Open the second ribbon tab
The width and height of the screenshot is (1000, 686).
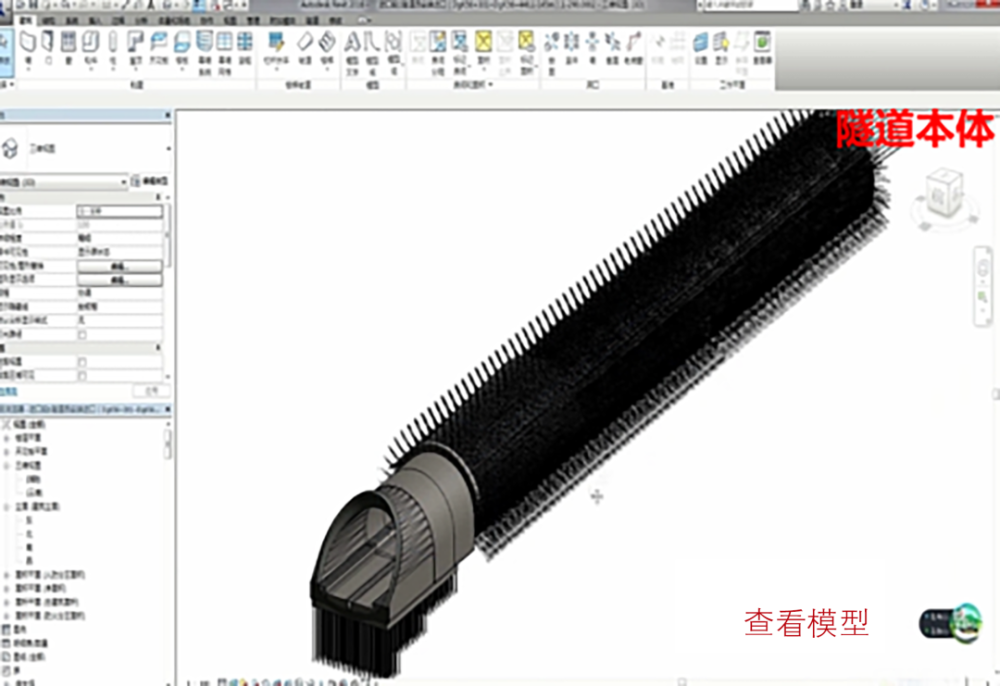48,20
